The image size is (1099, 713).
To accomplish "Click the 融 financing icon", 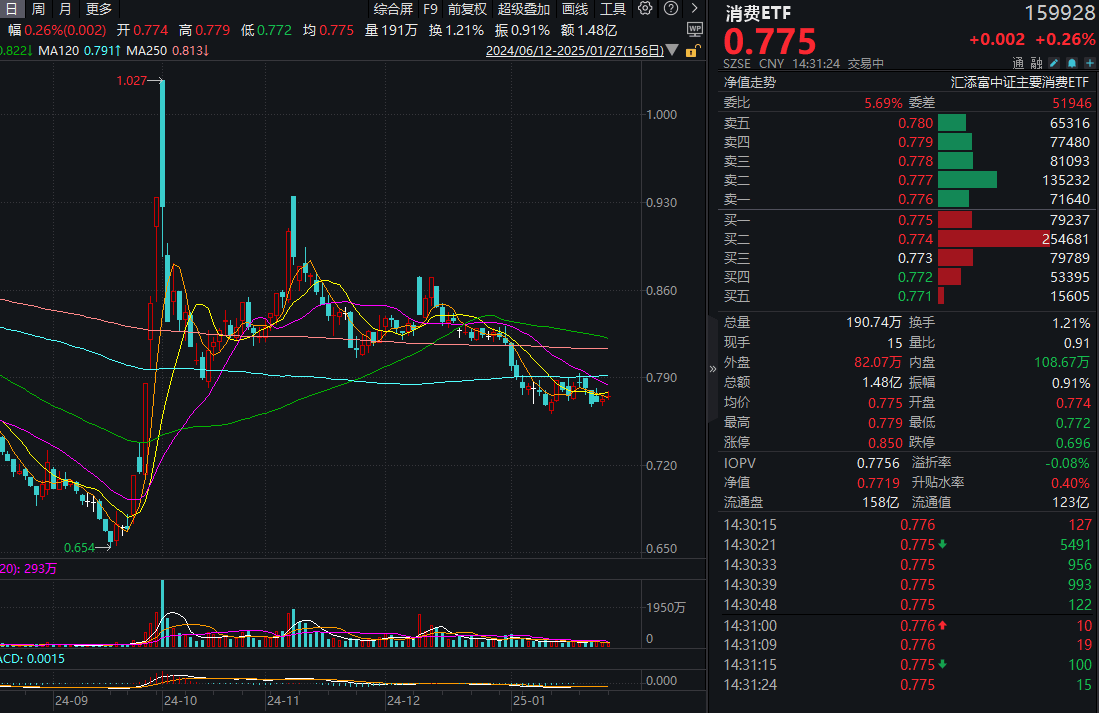I will (1038, 62).
